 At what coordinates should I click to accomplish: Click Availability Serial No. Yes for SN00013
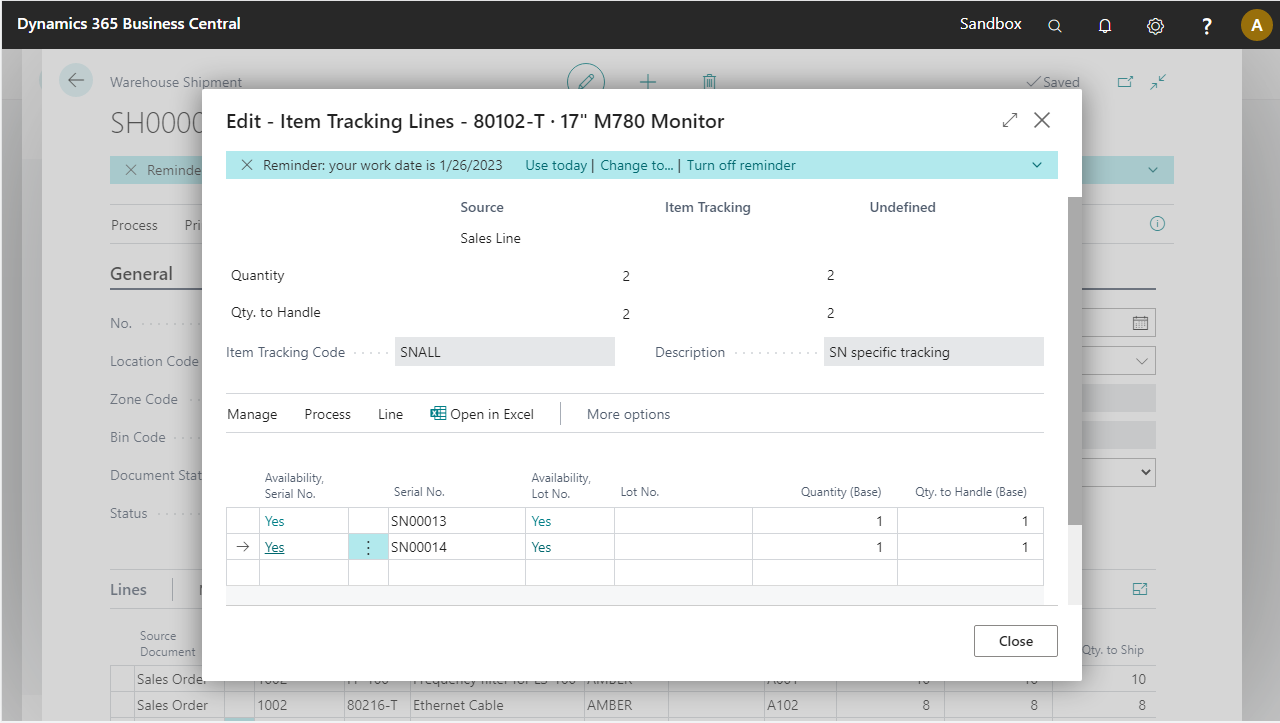[x=275, y=521]
